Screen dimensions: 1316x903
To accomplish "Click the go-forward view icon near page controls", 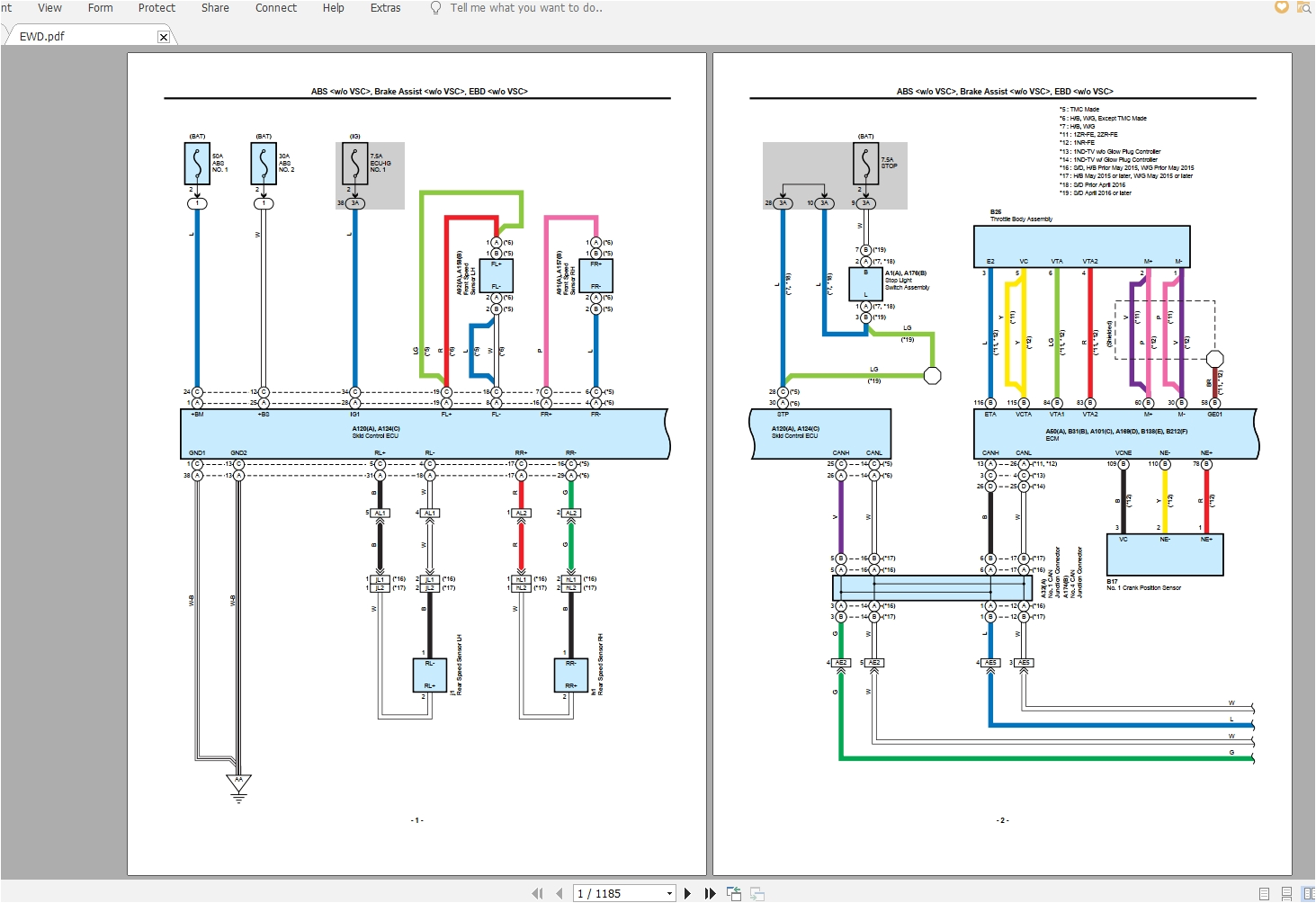I will tap(757, 893).
